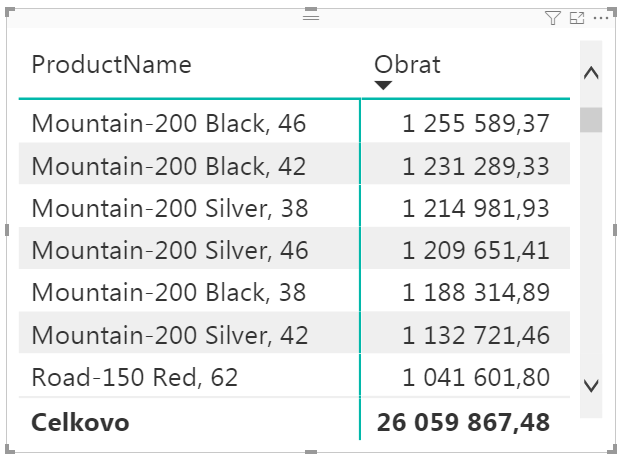The height and width of the screenshot is (456, 619).
Task: Select the Mountain-200 Black, 42 row
Action: 169,165
